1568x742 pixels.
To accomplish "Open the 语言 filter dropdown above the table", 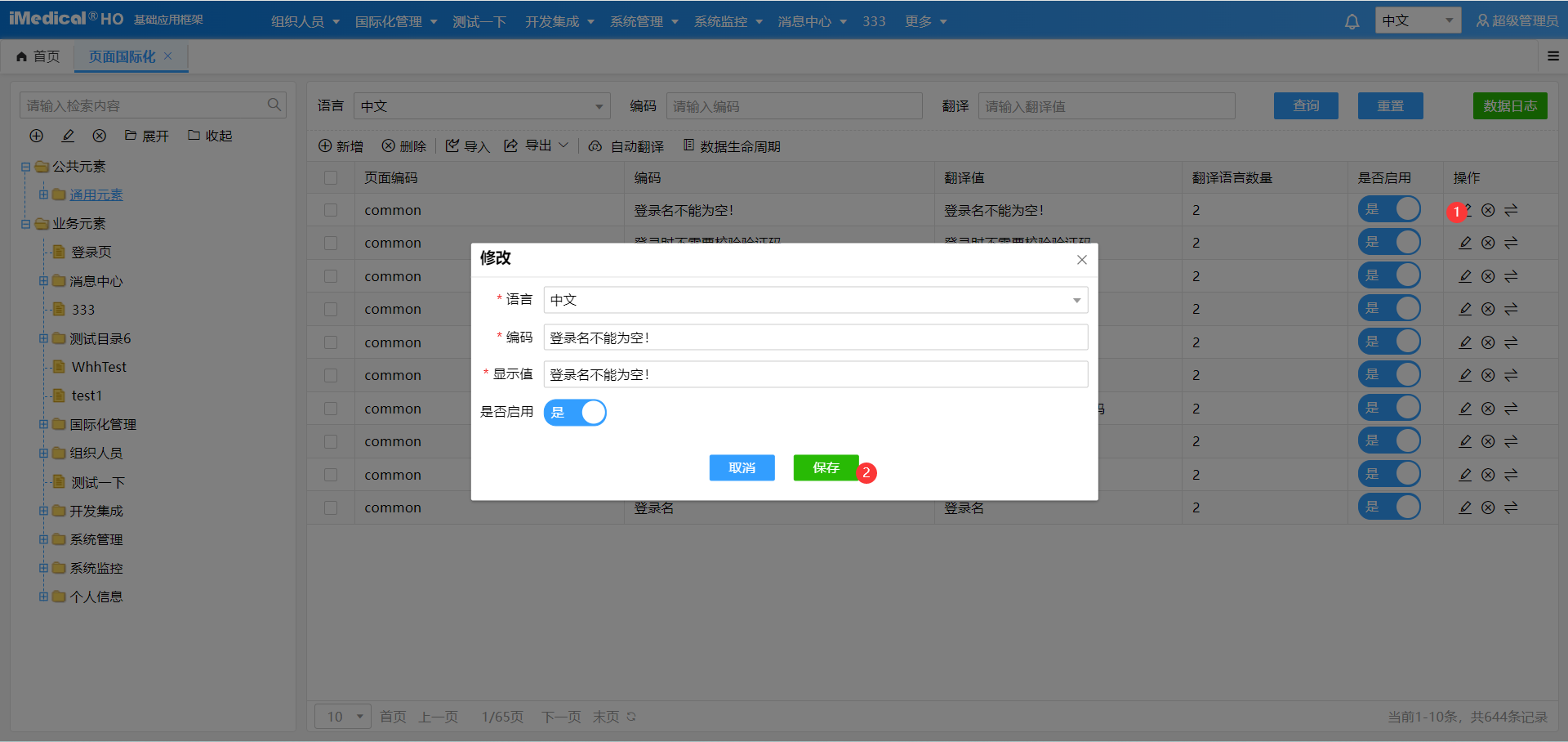I will (x=482, y=106).
